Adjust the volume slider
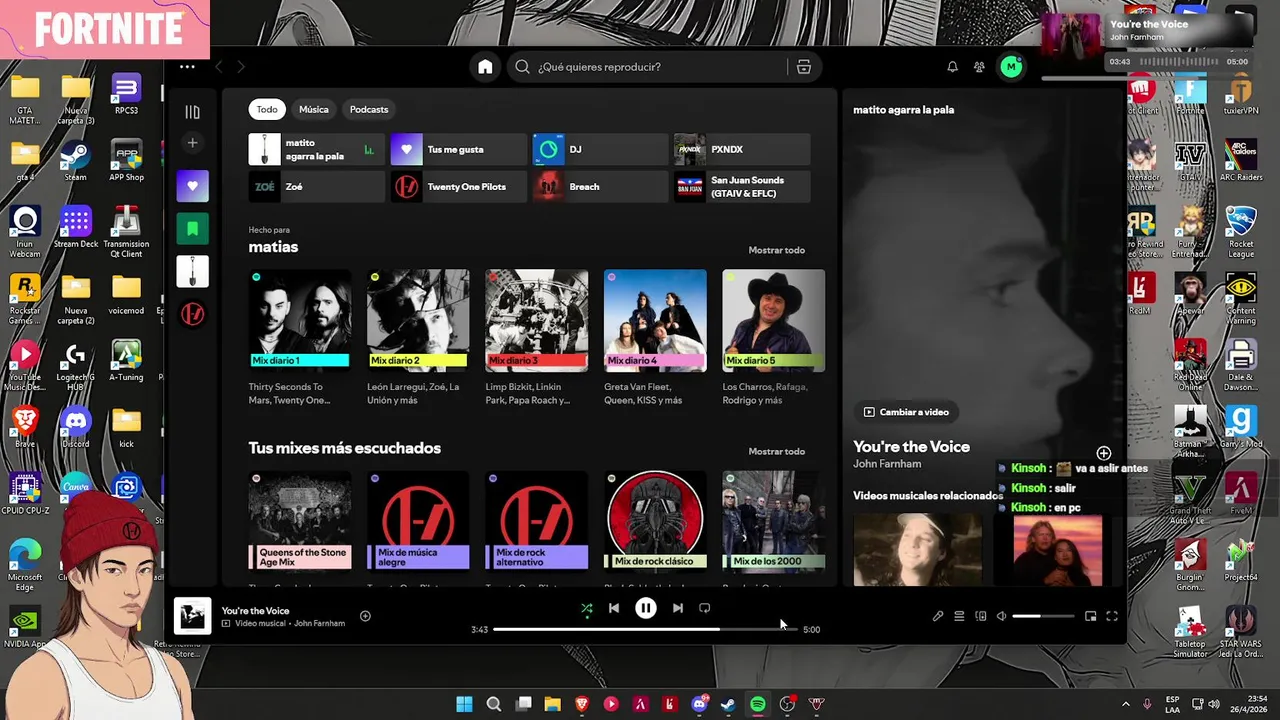 (x=1043, y=616)
